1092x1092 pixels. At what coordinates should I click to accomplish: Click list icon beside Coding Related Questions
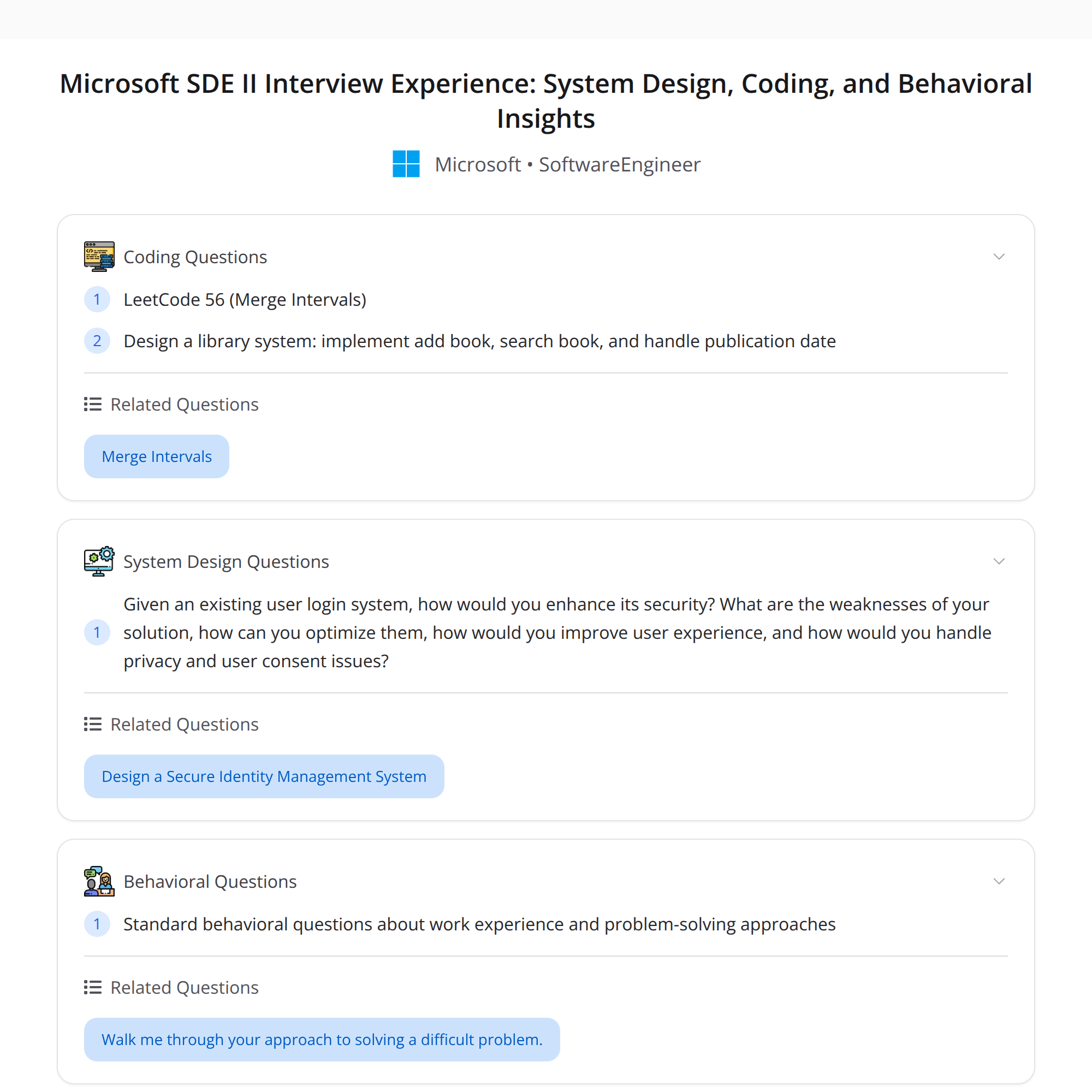(93, 405)
